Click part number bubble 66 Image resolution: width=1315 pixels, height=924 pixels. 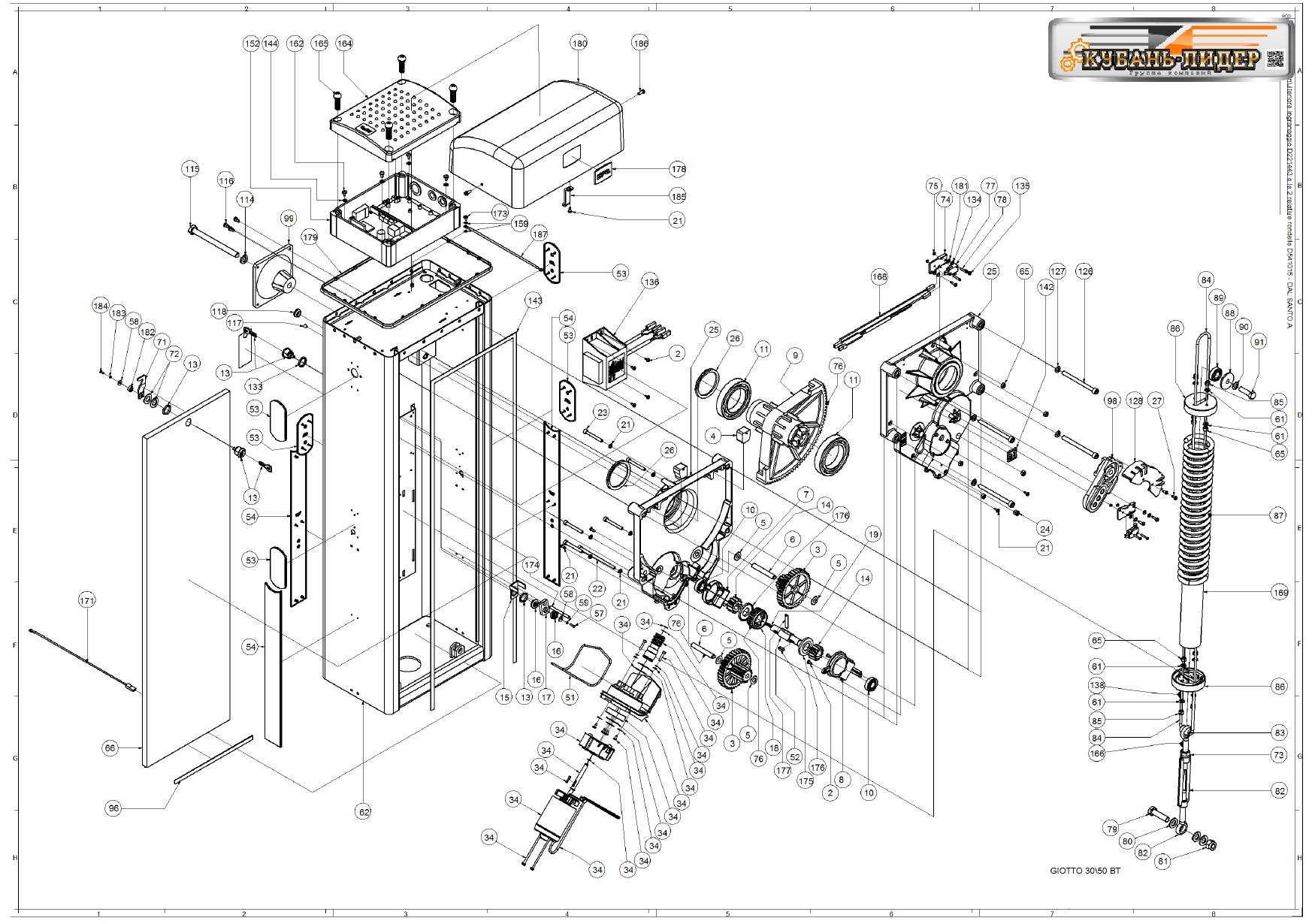(111, 747)
